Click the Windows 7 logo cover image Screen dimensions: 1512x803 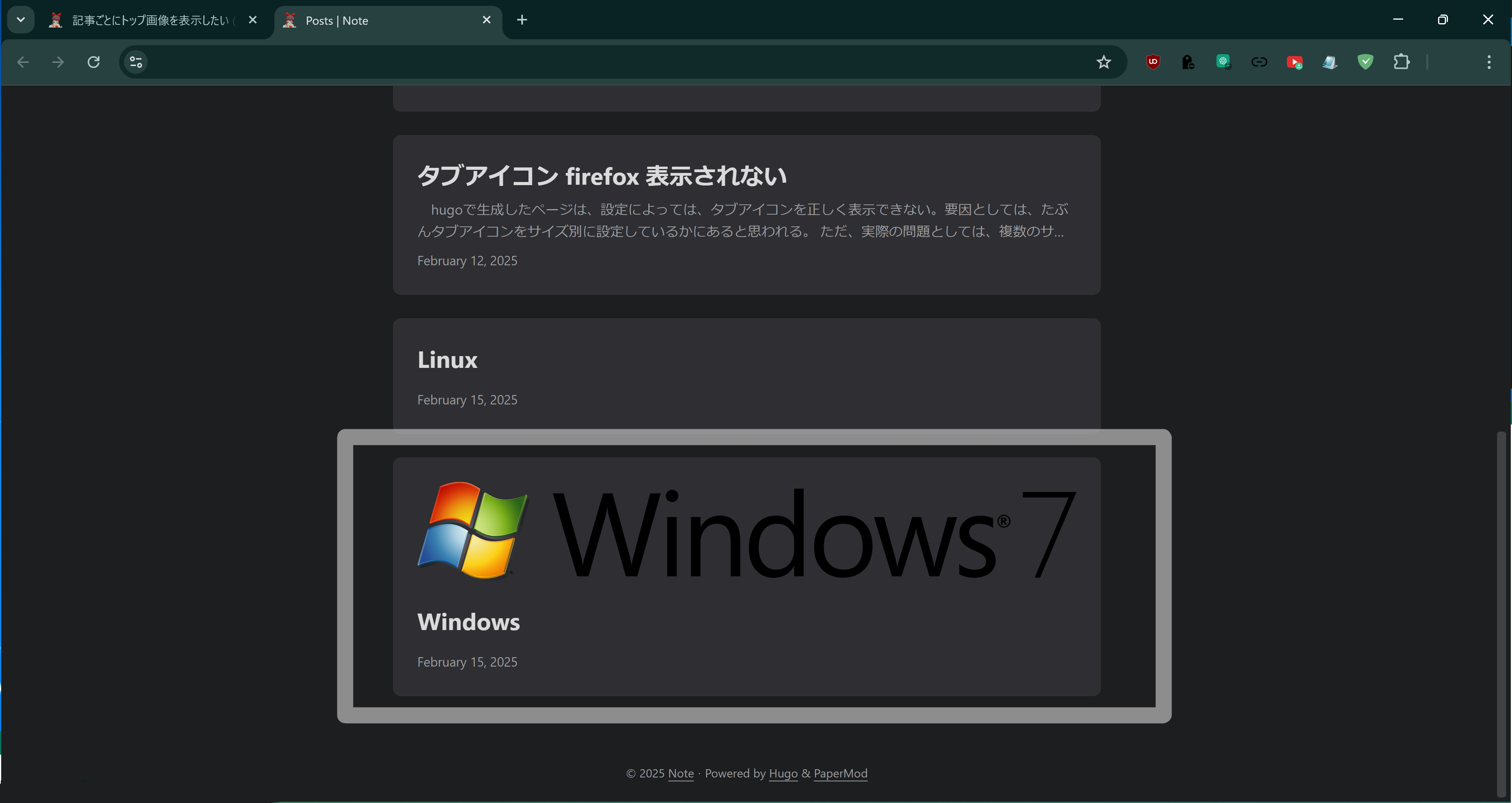tap(747, 531)
